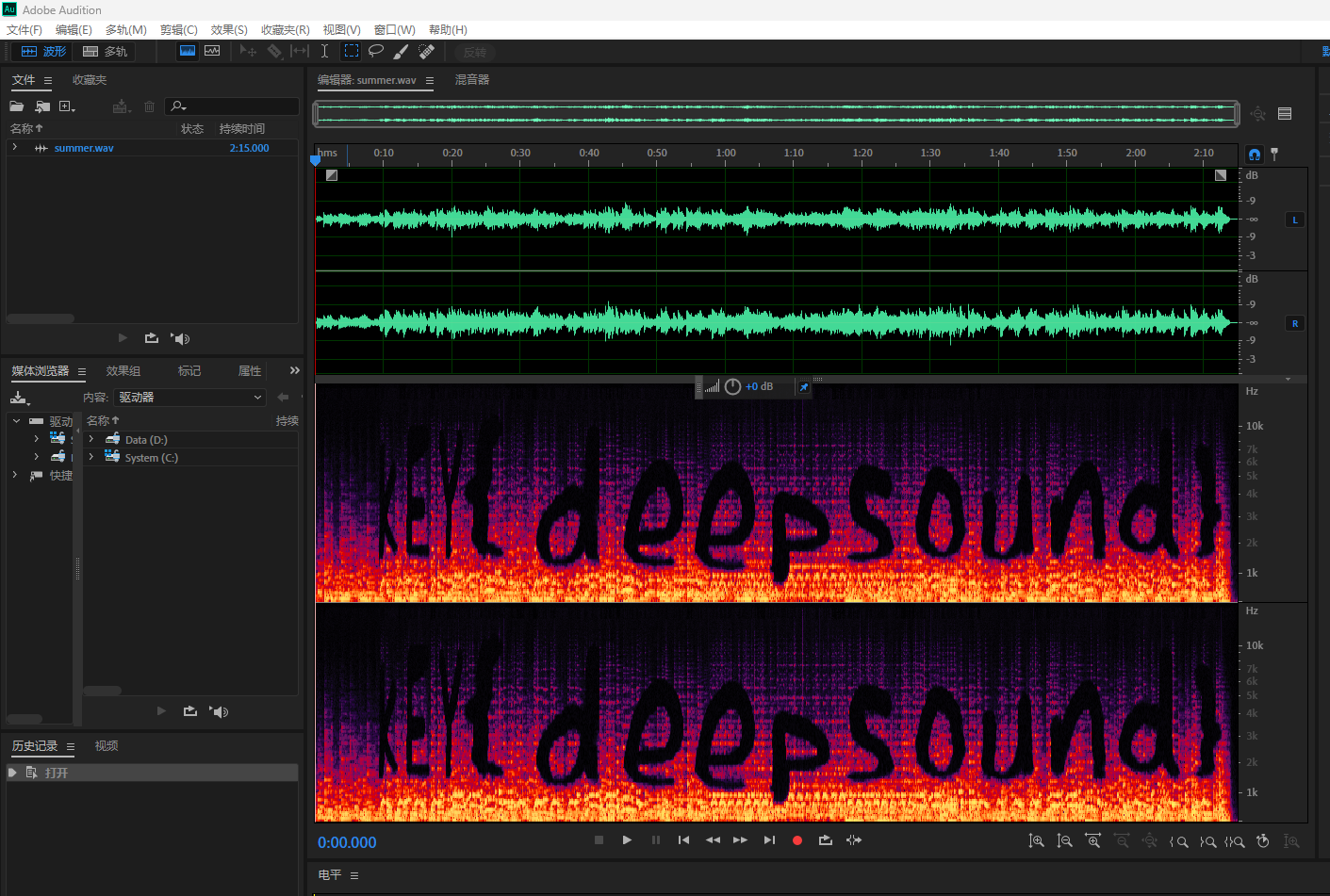This screenshot has width=1330, height=896.
Task: Click the fade-out handle on waveform
Action: pos(1221,175)
